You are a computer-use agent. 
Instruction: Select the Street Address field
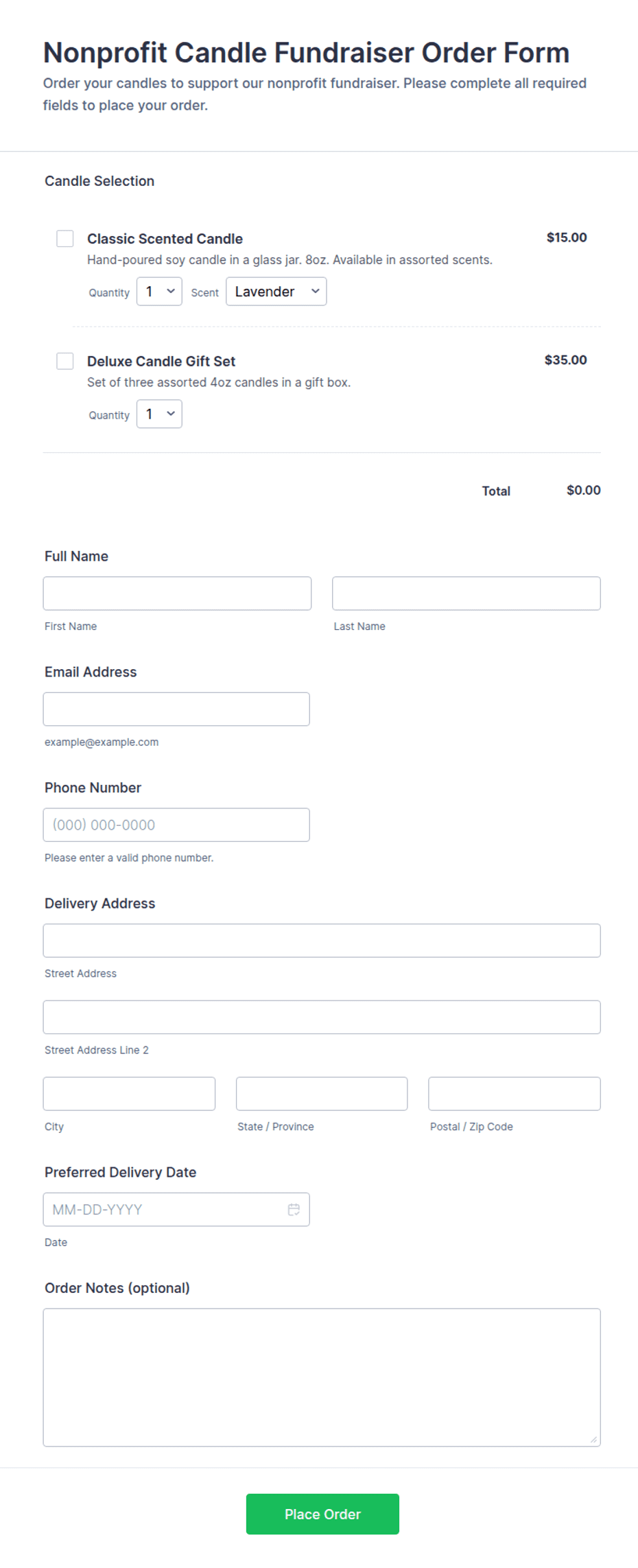(322, 941)
